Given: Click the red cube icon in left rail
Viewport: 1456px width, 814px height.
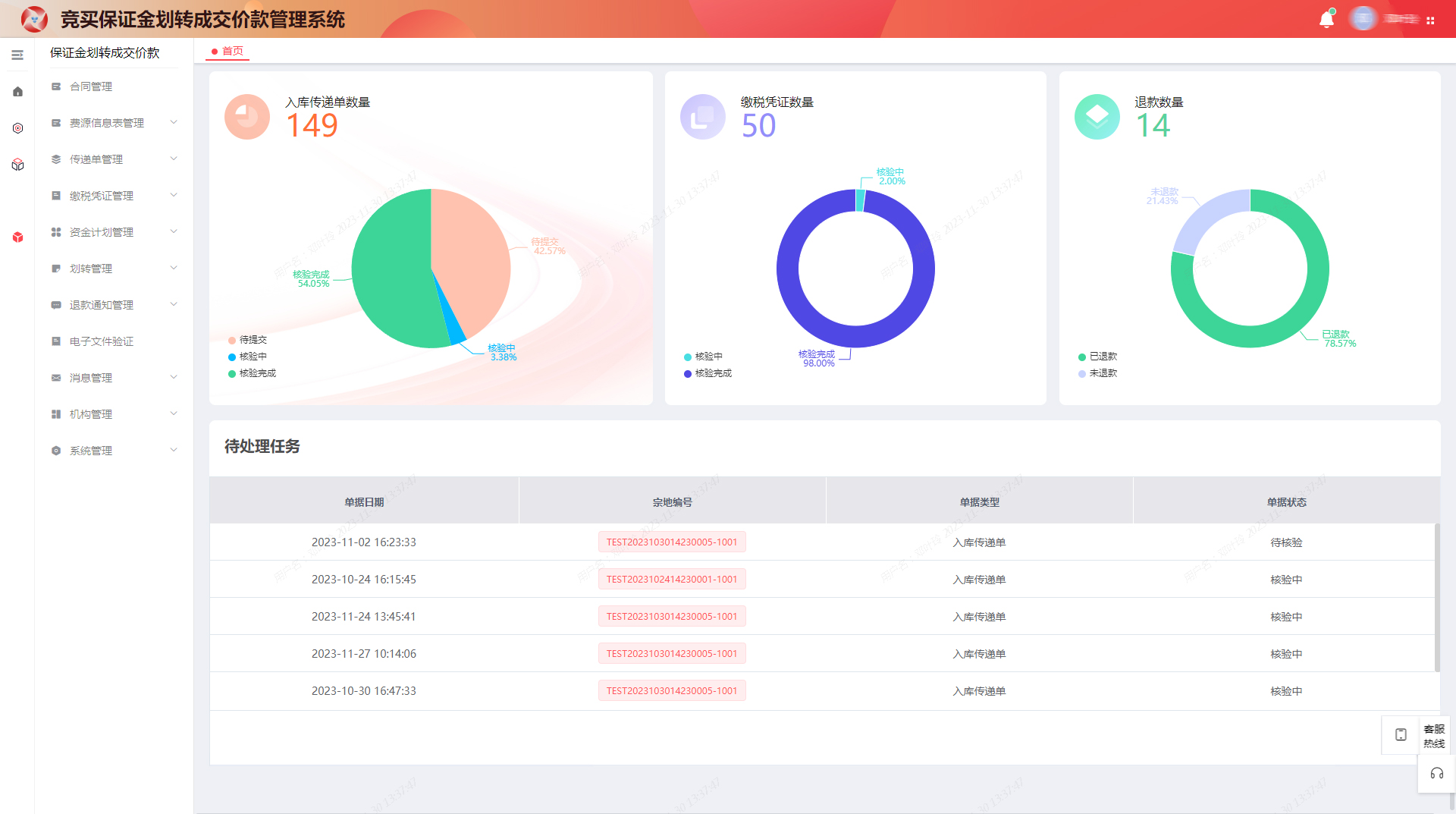Looking at the screenshot, I should click(17, 237).
